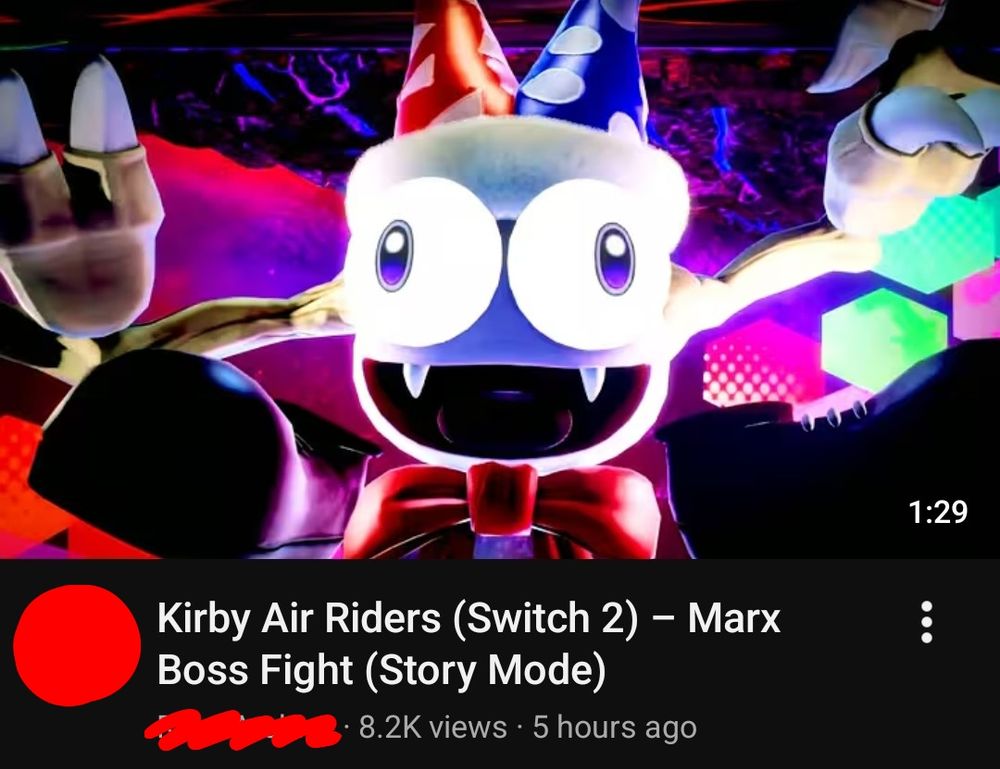This screenshot has height=769, width=1000.
Task: Click the 1:29 duration badge
Action: (938, 511)
